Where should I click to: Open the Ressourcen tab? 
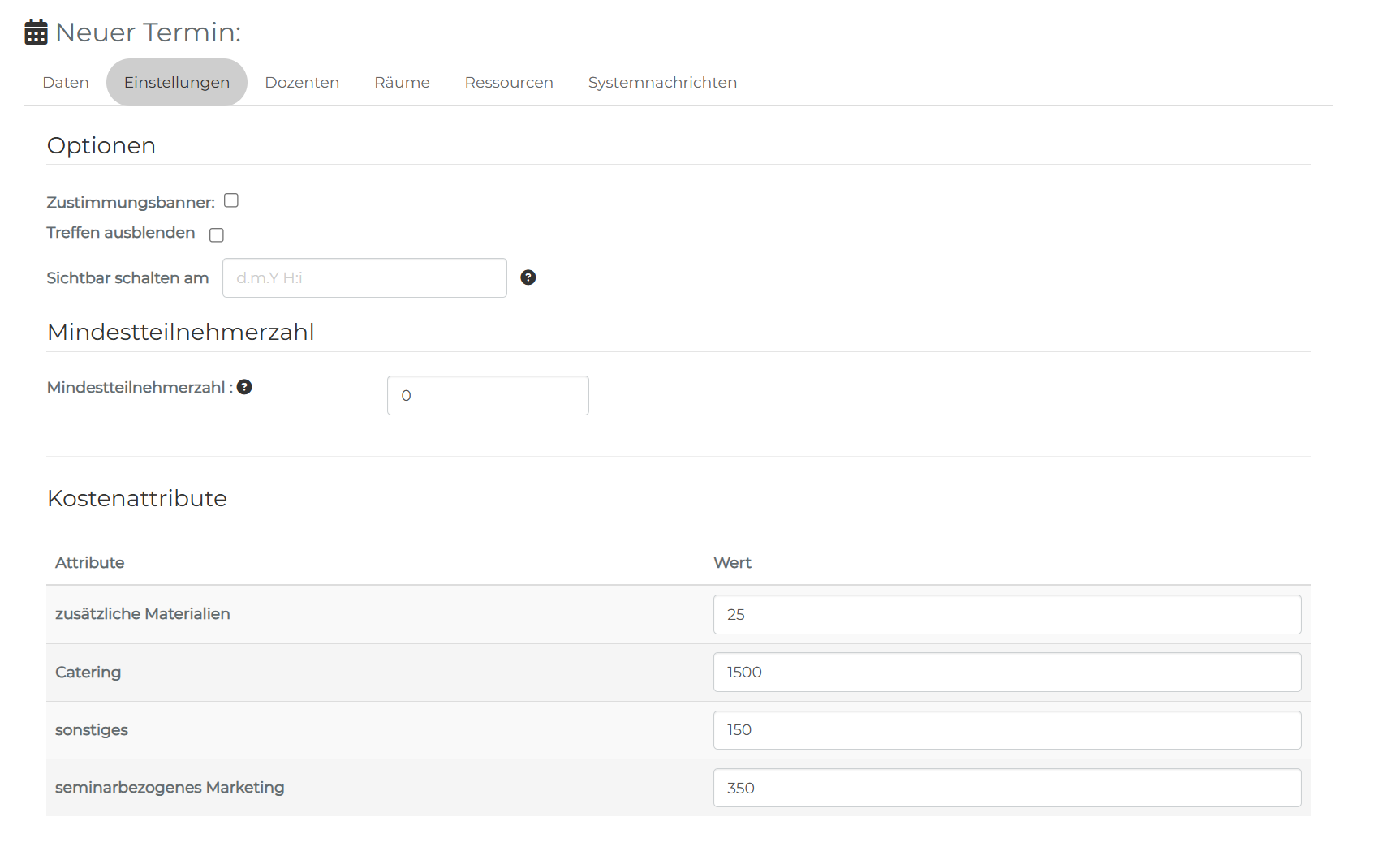pos(509,82)
